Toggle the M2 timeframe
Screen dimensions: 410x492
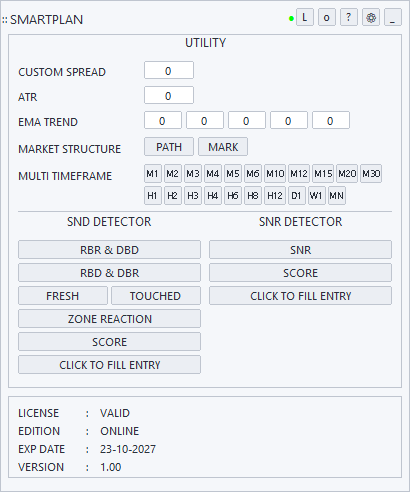(x=173, y=173)
